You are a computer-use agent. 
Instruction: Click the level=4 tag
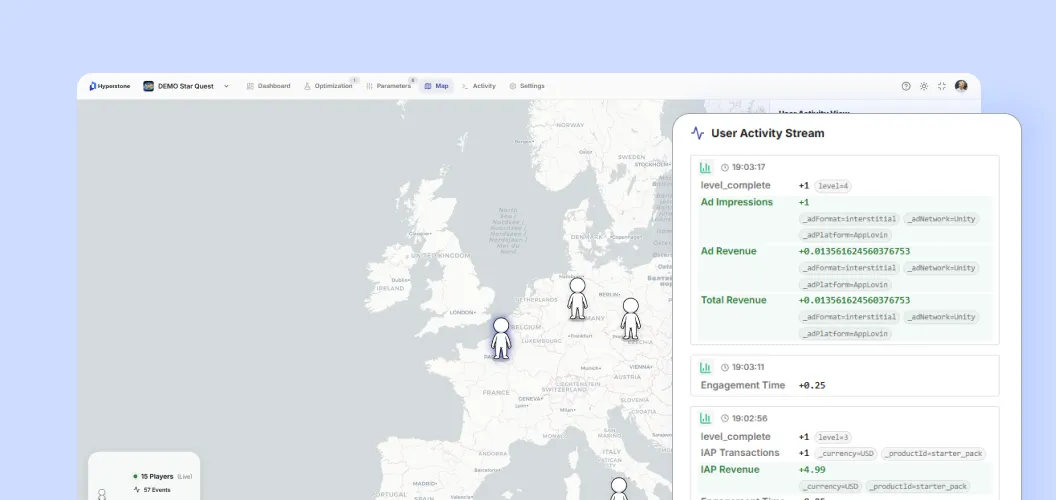(x=832, y=186)
